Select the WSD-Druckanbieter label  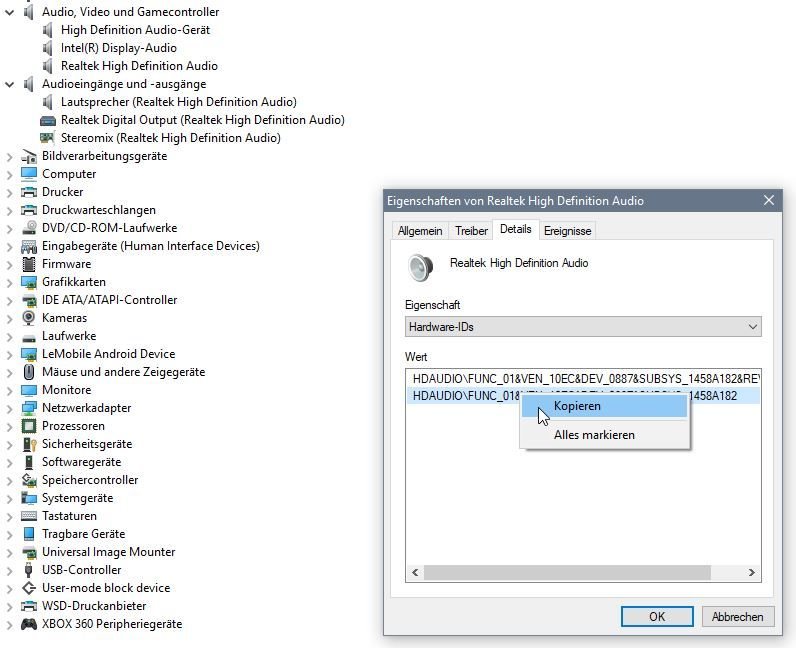[94, 606]
